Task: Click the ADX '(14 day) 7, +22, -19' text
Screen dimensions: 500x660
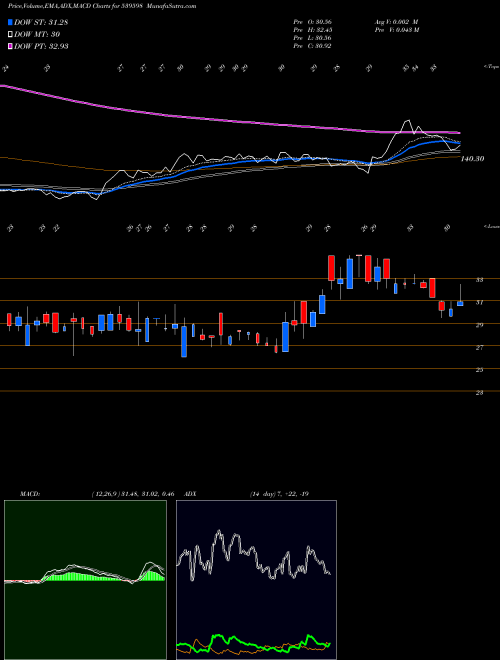Action: tap(279, 494)
